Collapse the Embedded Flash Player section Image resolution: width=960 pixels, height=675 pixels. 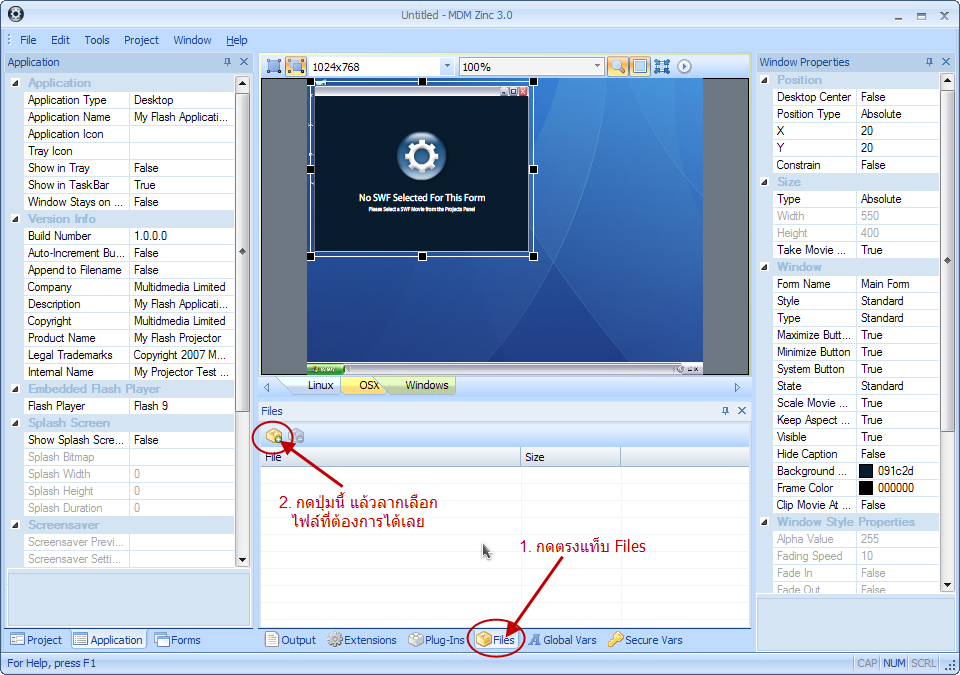[x=16, y=389]
